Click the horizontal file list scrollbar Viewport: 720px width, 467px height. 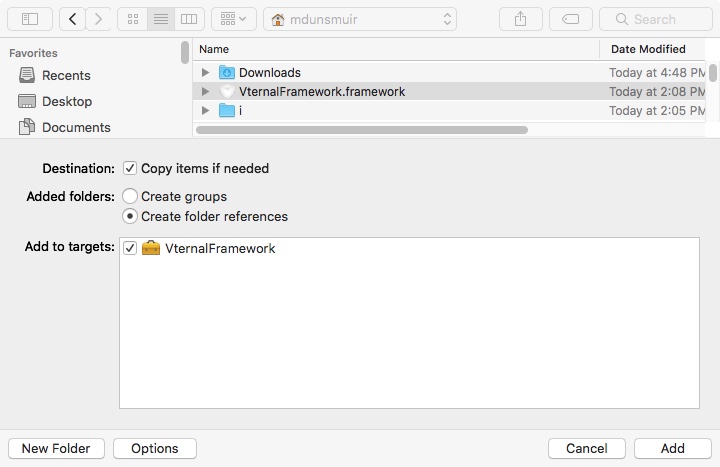pyautogui.click(x=362, y=130)
